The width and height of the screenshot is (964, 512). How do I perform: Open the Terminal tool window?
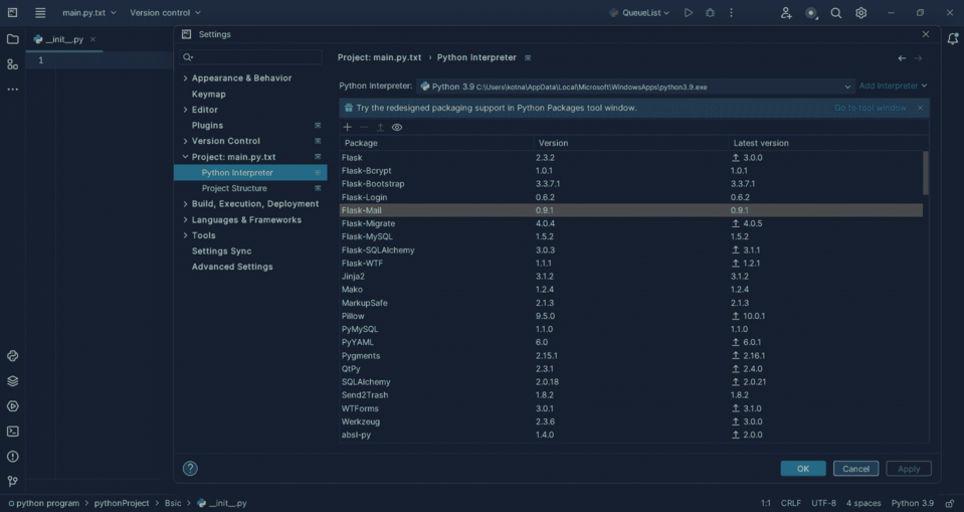(x=12, y=431)
